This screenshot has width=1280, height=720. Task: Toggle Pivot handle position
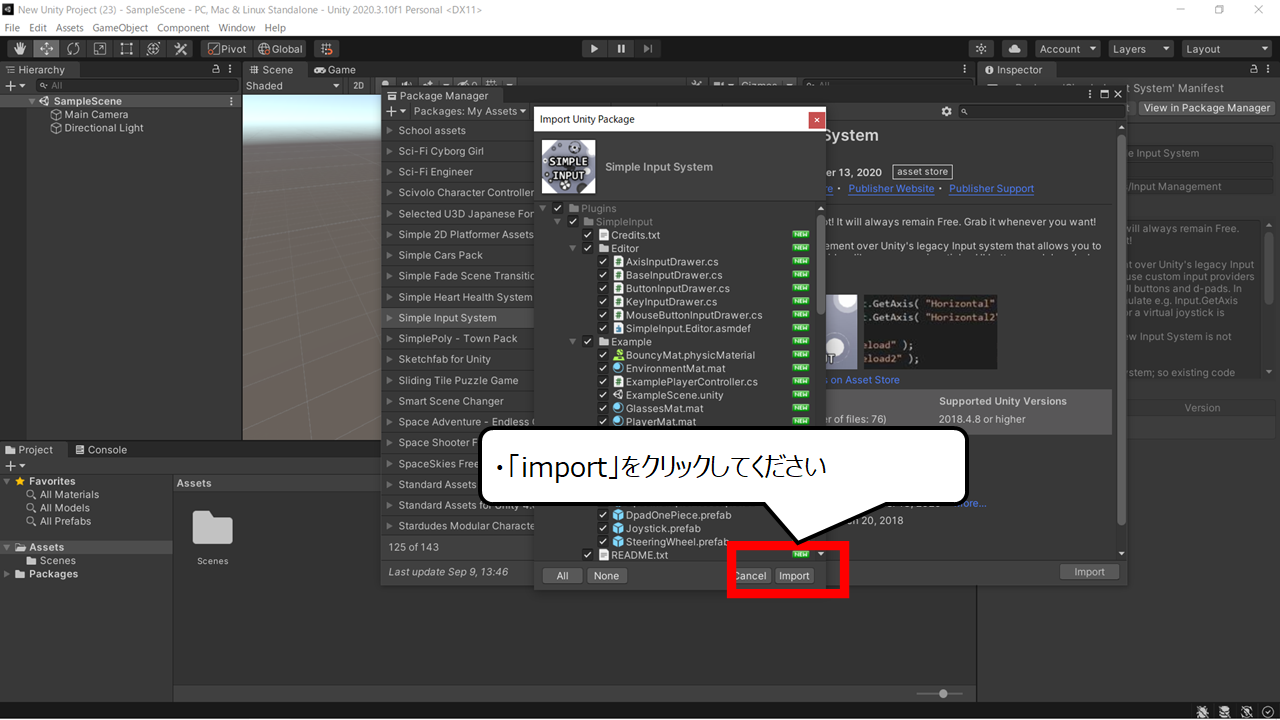(x=227, y=48)
